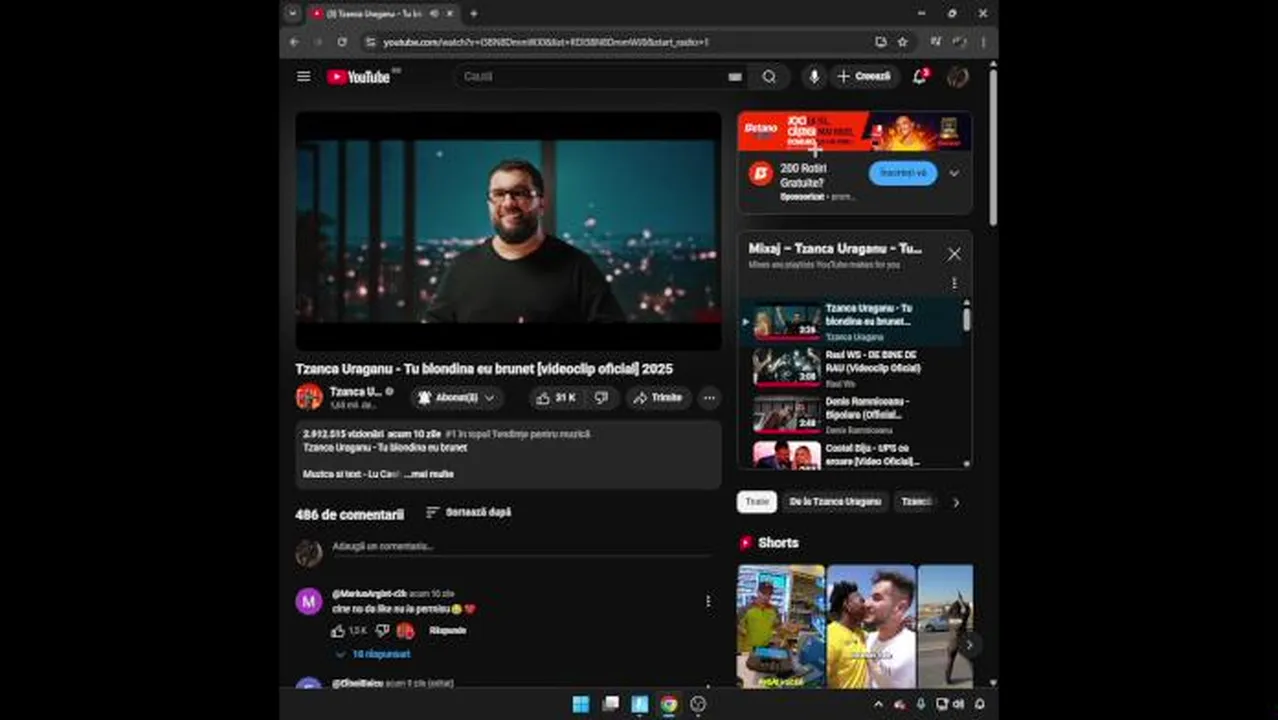
Task: Open the more actions ellipsis under video
Action: pyautogui.click(x=709, y=398)
